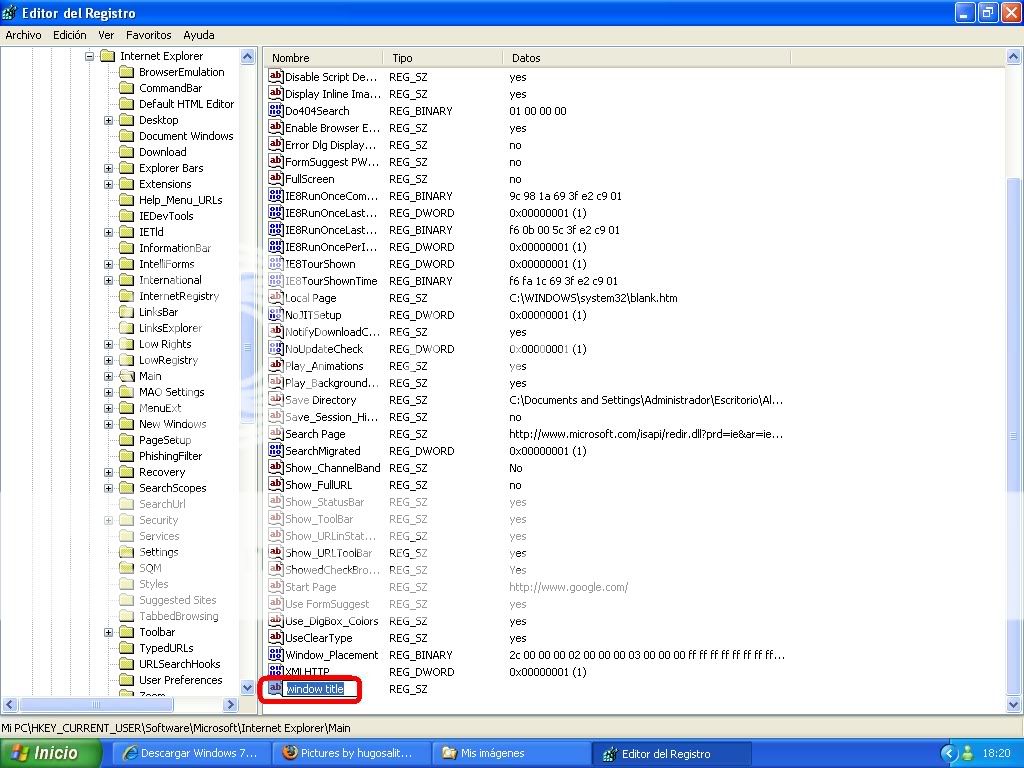
Task: Click the binary icon of Do404Search
Action: click(x=276, y=111)
